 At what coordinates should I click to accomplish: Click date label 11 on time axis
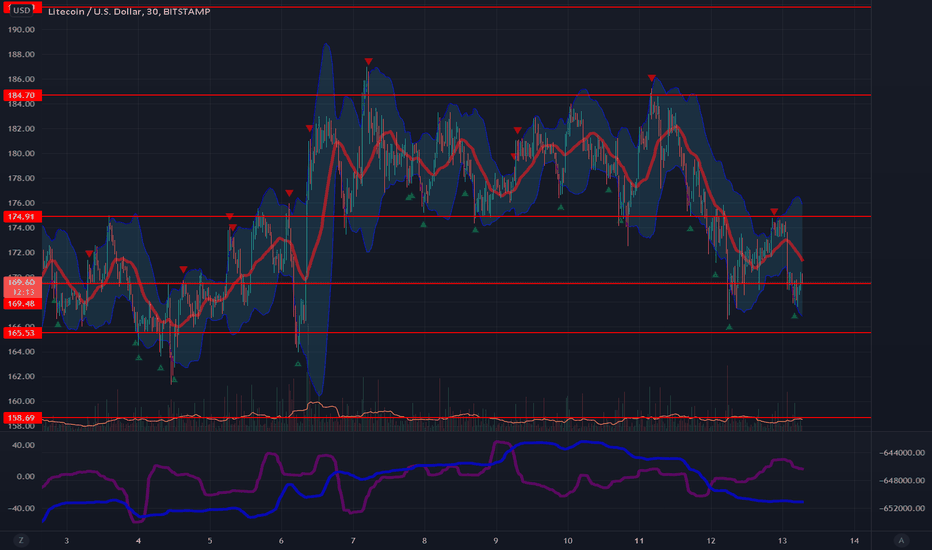tap(639, 540)
